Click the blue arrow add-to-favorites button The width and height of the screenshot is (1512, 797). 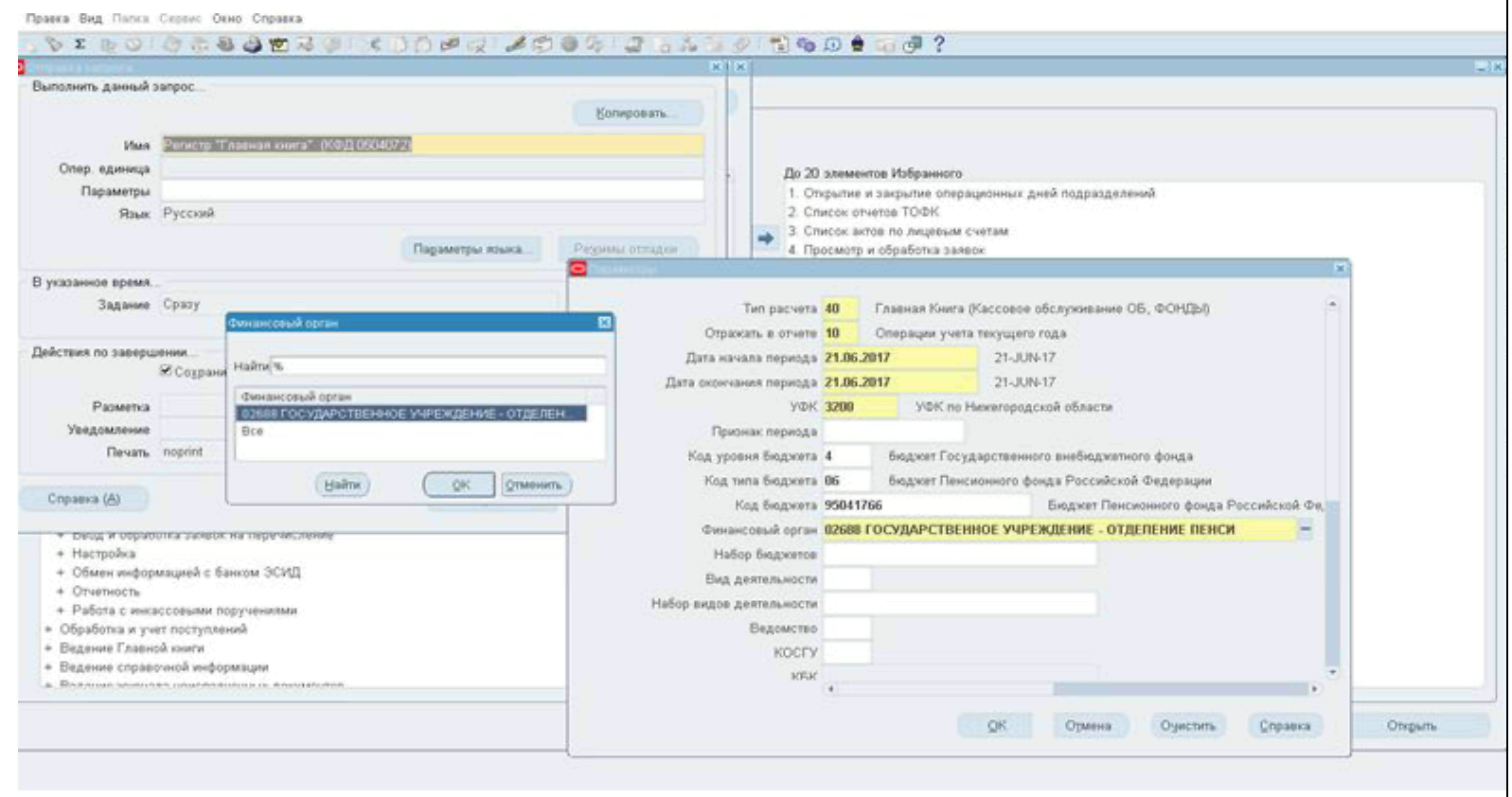click(765, 239)
